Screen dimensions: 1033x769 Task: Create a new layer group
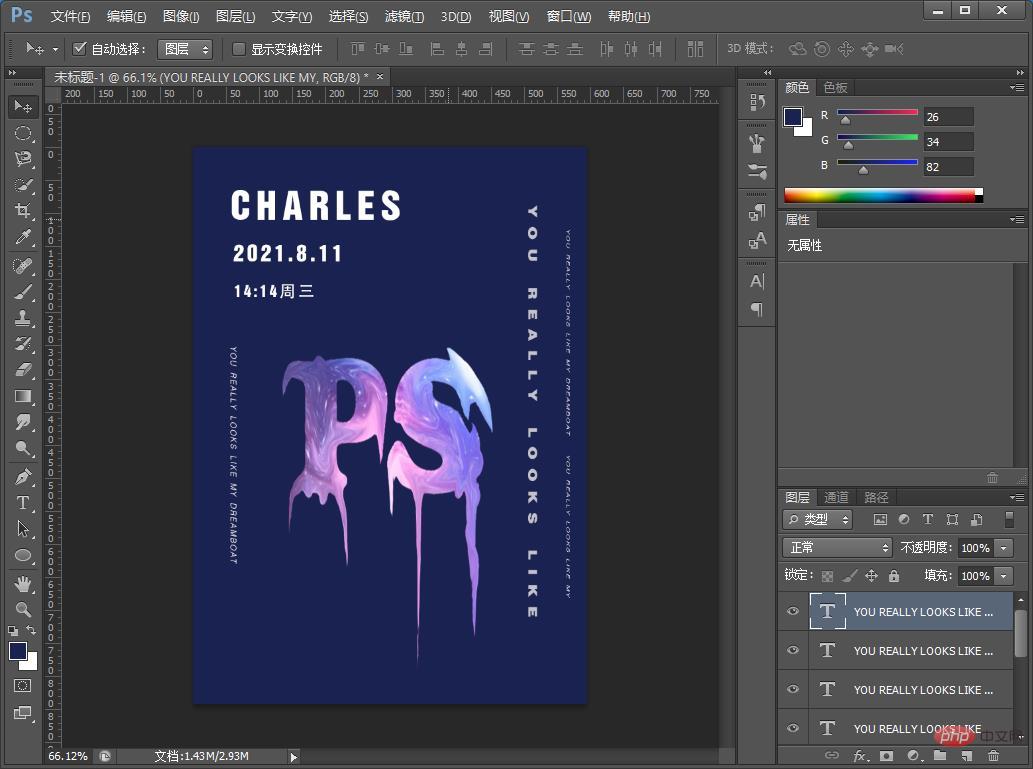click(x=940, y=756)
